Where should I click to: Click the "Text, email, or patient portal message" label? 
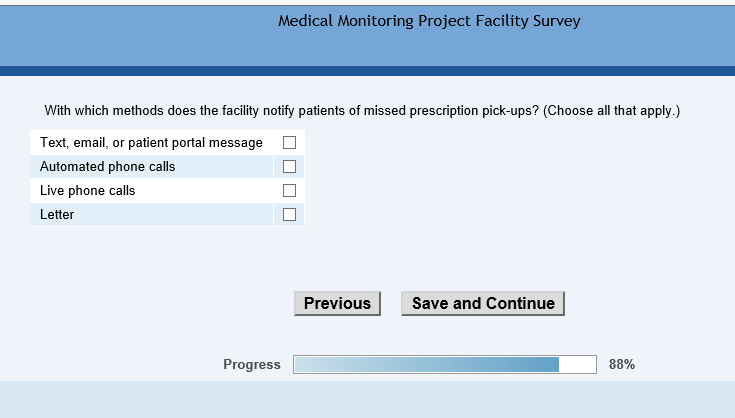tap(151, 143)
